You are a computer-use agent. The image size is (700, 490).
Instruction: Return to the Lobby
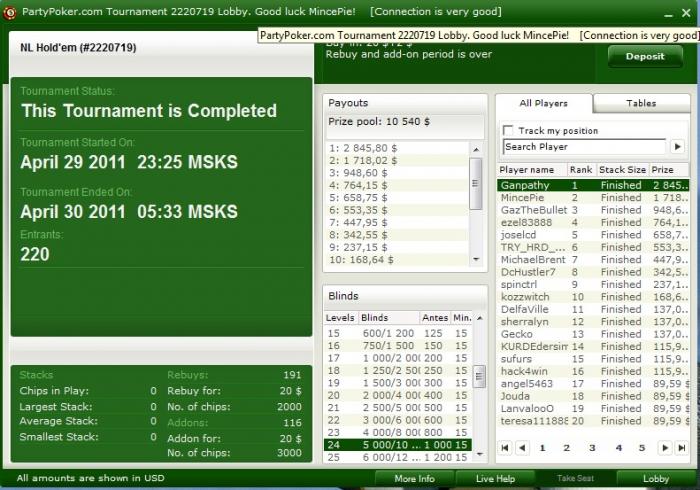tap(656, 478)
